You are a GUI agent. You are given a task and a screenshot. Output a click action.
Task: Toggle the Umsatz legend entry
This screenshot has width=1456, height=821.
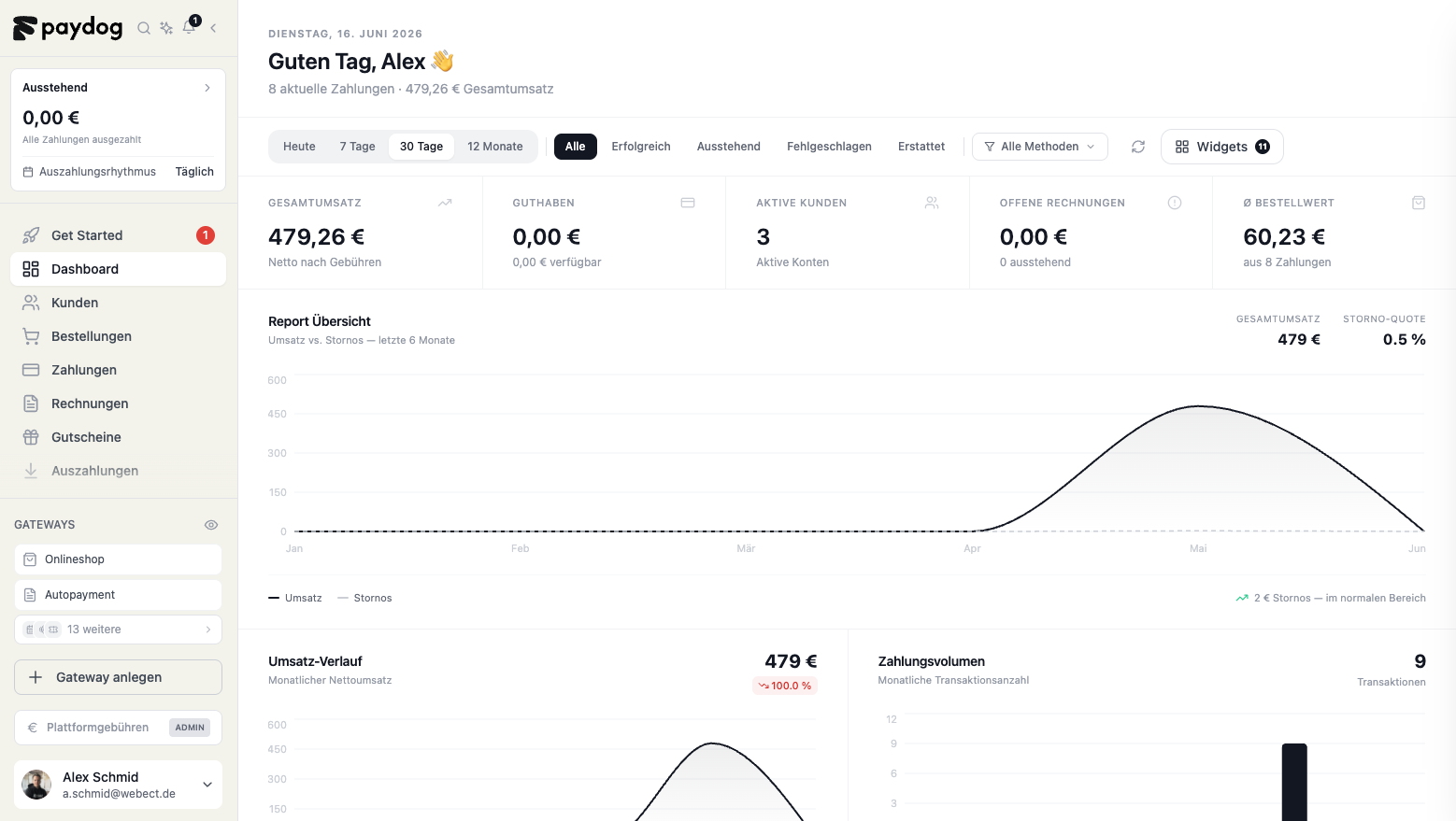tap(295, 598)
